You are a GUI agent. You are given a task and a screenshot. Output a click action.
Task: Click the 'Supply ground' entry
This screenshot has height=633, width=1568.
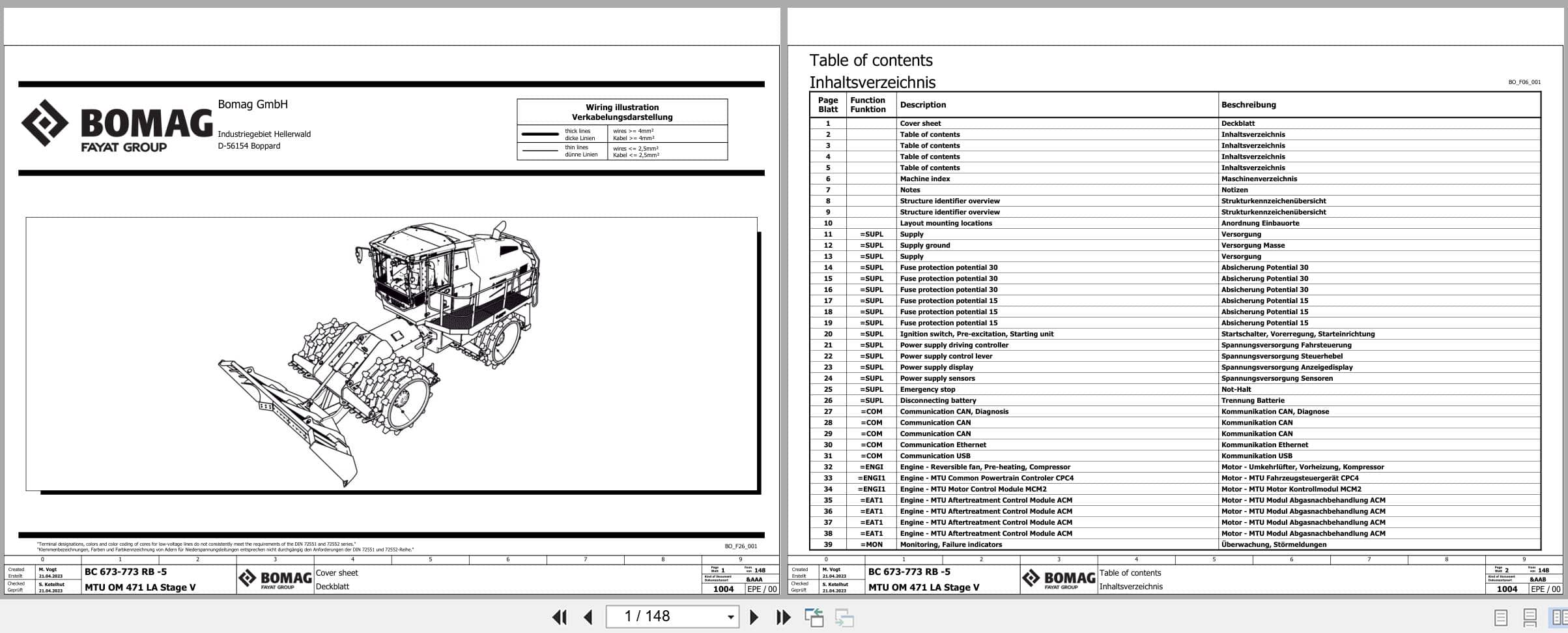pyautogui.click(x=925, y=245)
